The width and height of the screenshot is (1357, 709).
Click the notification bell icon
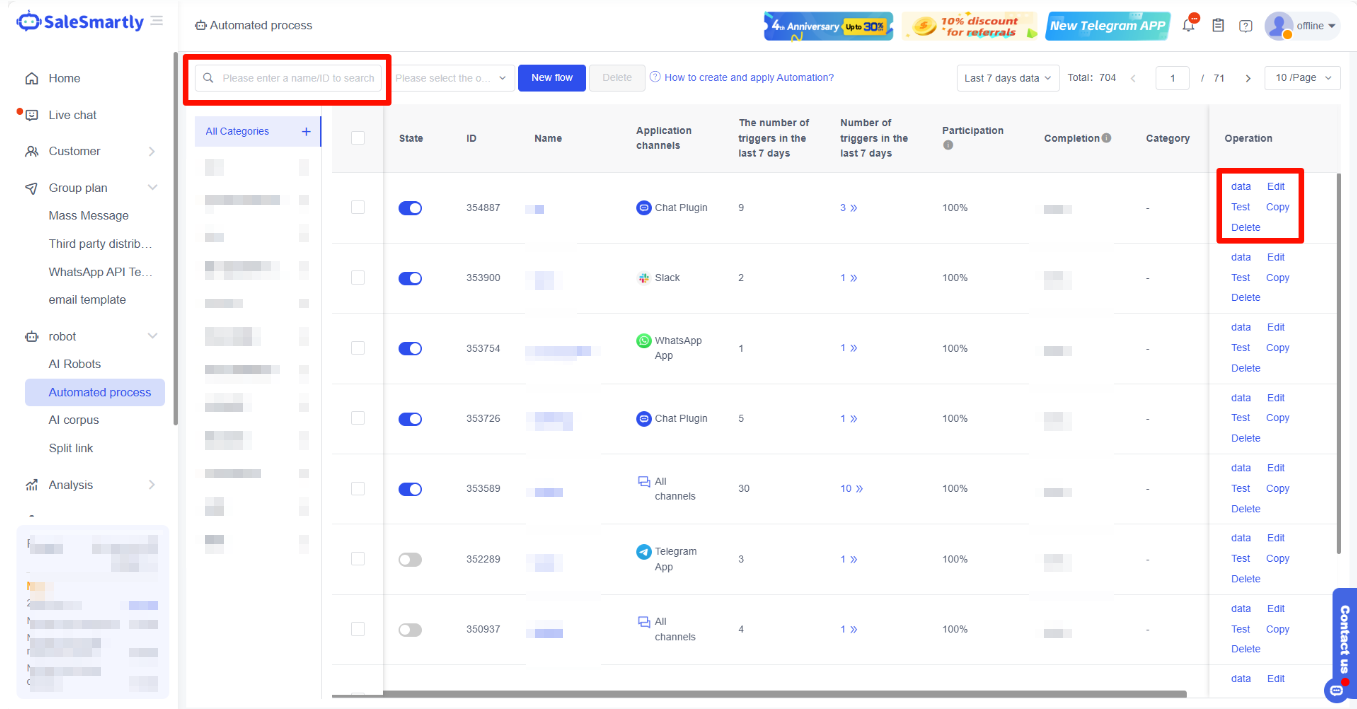pyautogui.click(x=1189, y=25)
